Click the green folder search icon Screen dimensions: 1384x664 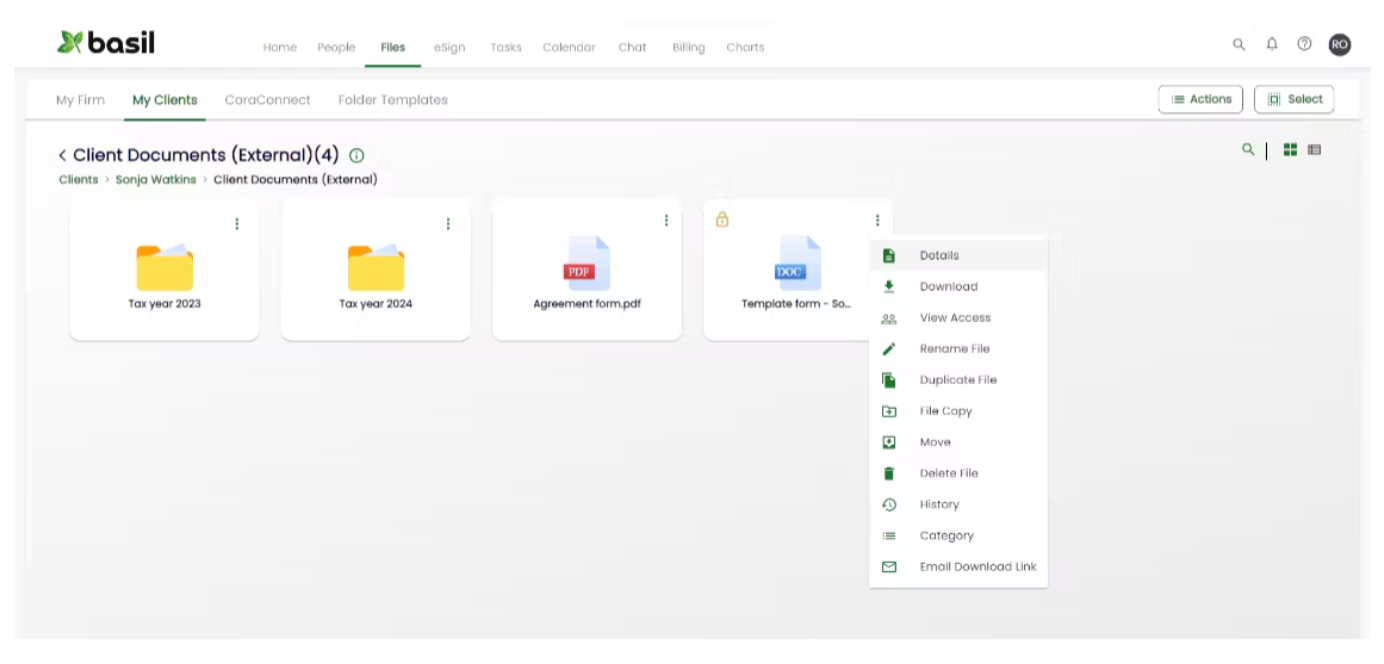point(1247,149)
